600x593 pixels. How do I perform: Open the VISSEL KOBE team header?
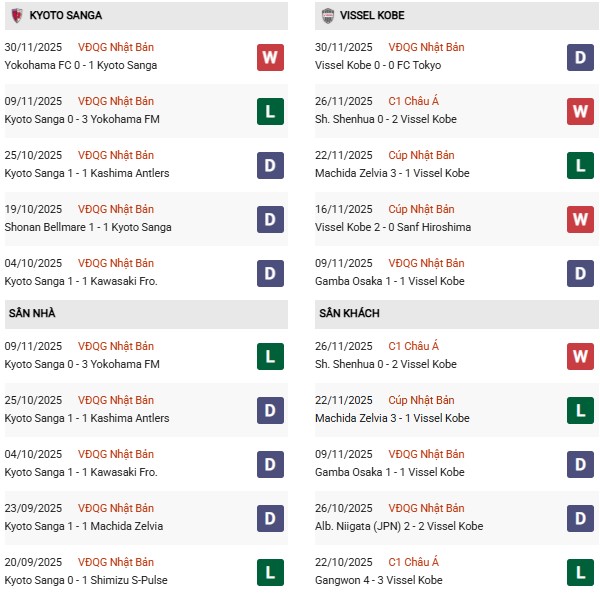click(x=371, y=16)
